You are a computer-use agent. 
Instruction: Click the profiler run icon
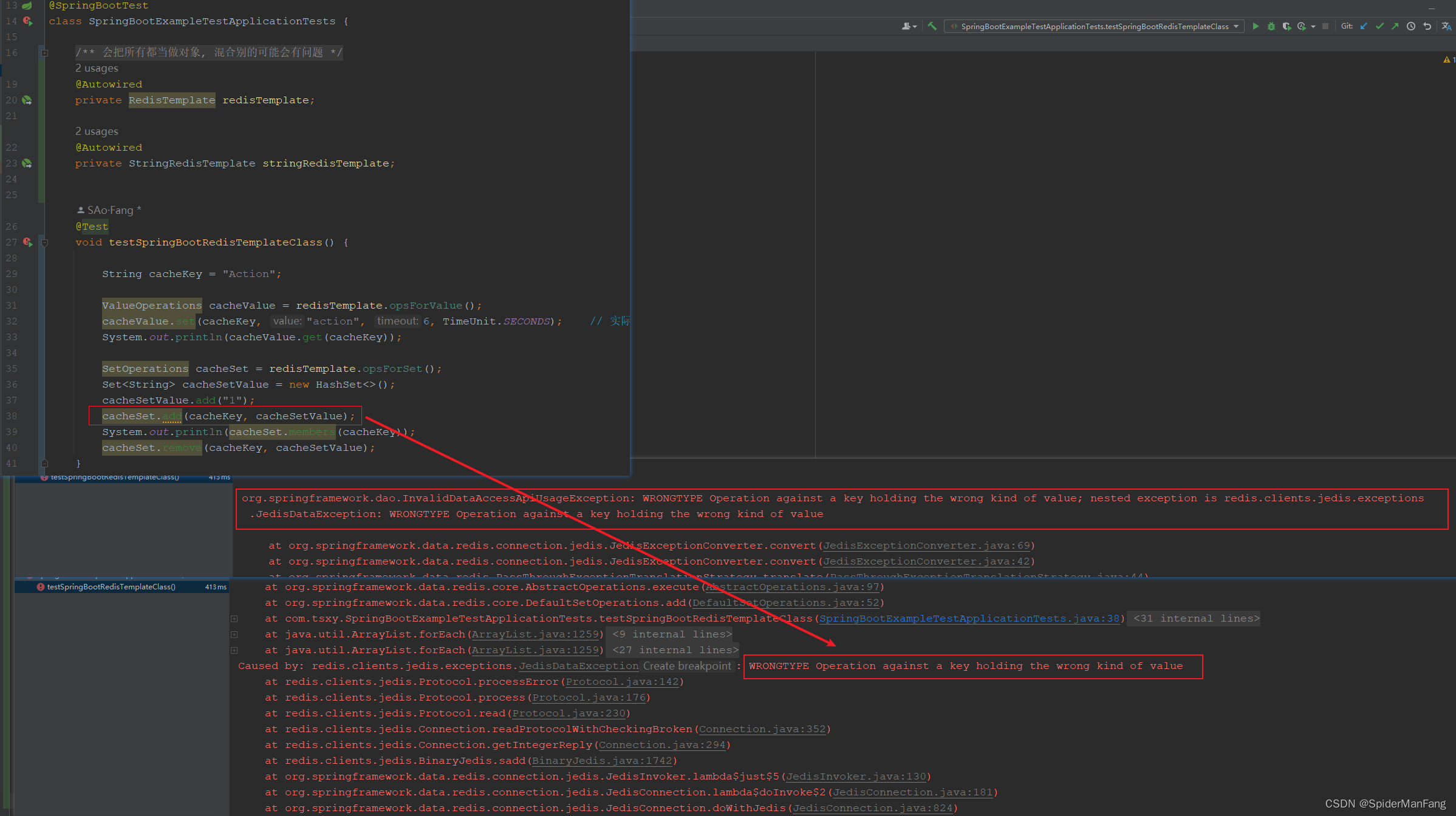(1301, 26)
